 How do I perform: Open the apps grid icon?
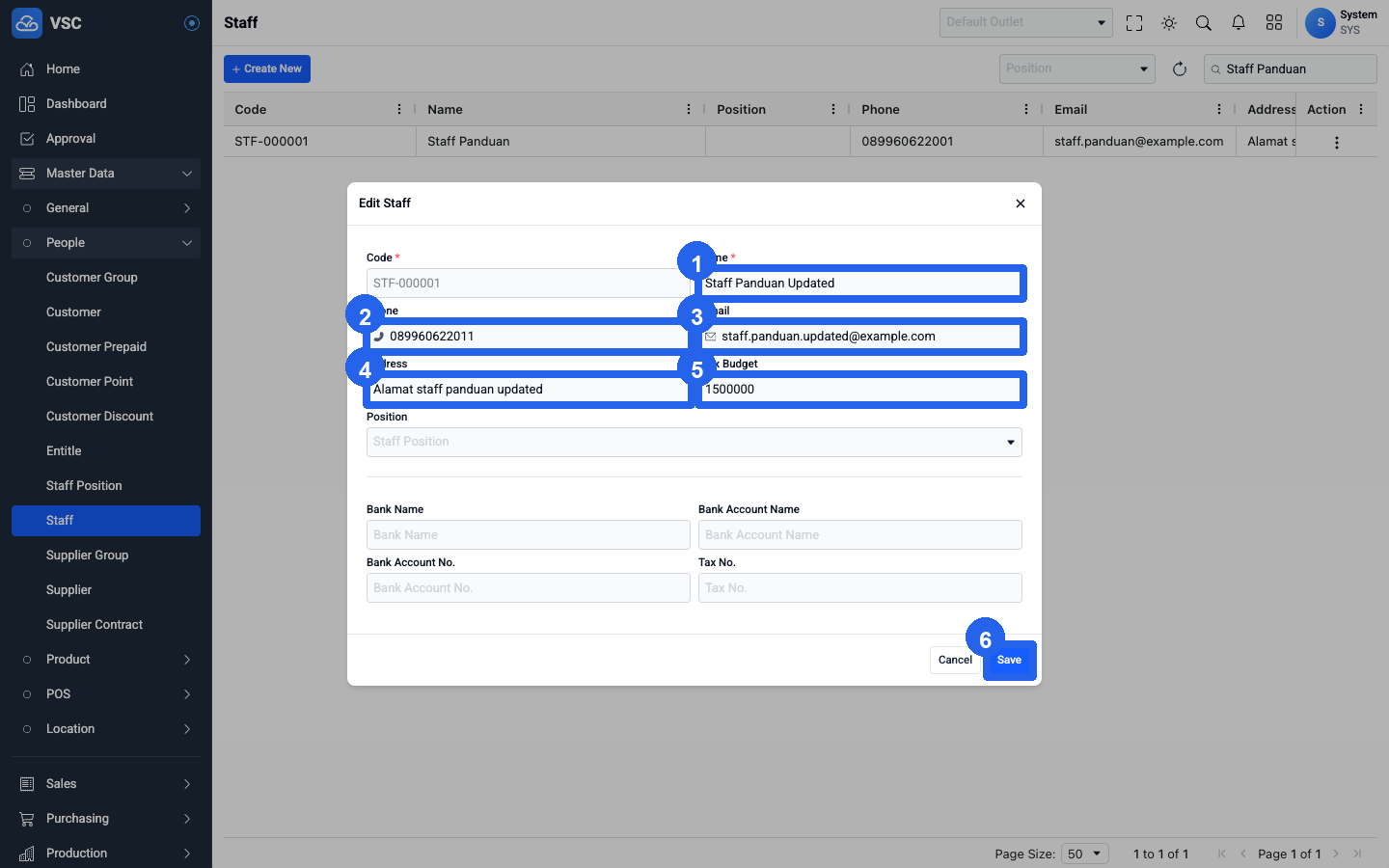pyautogui.click(x=1274, y=23)
